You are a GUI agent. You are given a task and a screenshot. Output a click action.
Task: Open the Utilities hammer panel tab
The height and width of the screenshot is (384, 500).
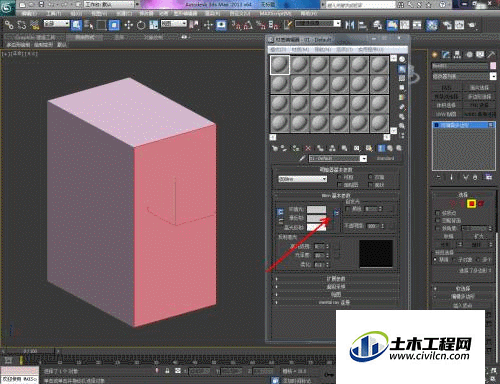[491, 55]
